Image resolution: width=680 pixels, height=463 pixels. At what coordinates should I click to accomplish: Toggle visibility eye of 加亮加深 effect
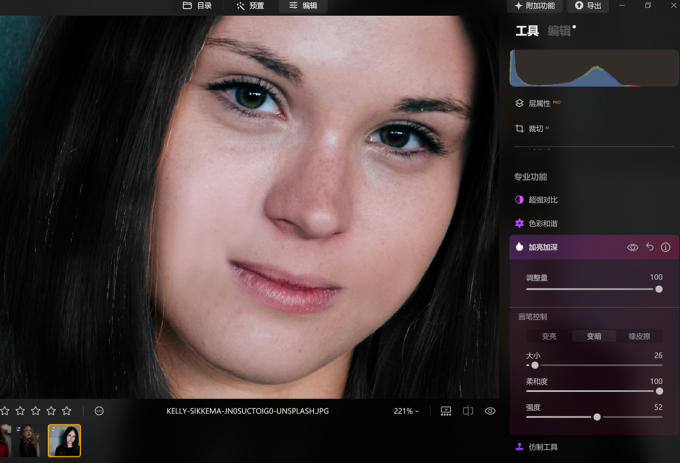(x=632, y=247)
